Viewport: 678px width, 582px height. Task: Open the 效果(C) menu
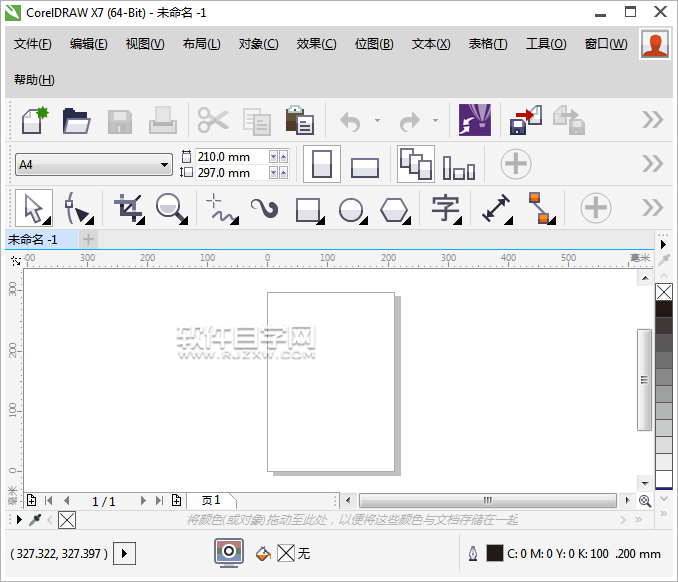316,44
